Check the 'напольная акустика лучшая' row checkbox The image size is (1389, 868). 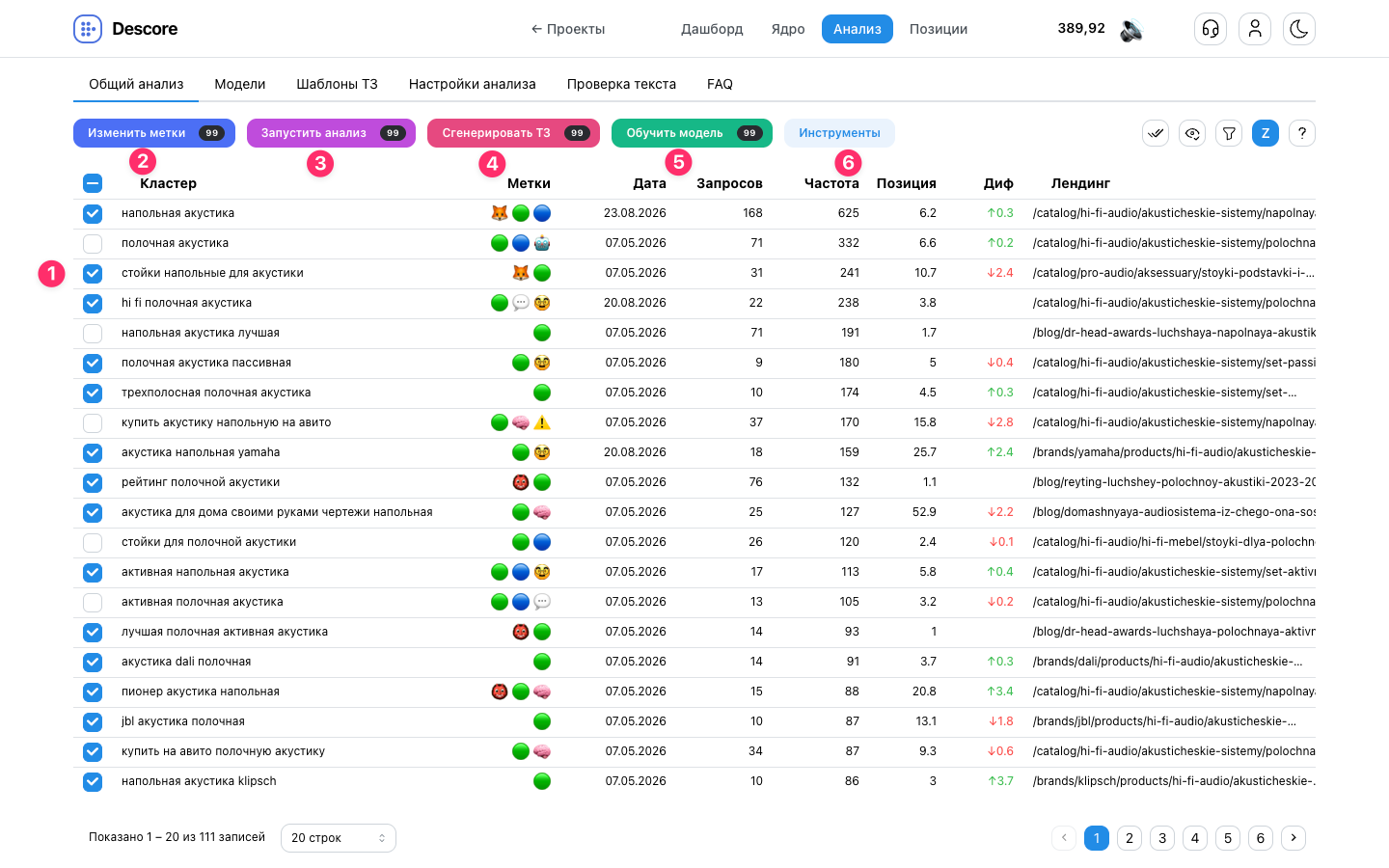93,333
